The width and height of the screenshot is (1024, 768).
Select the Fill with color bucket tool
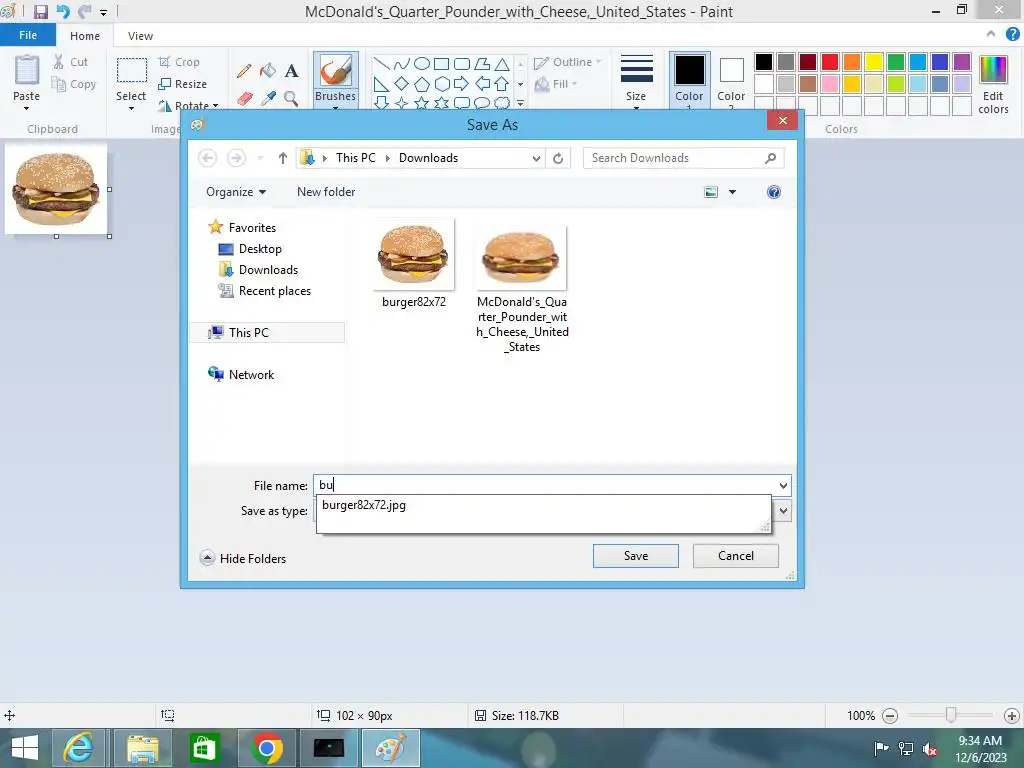[x=268, y=71]
